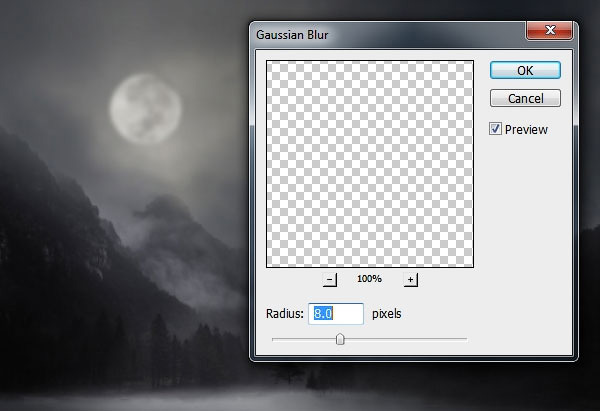The height and width of the screenshot is (411, 600).
Task: Click the pixels unit label
Action: (386, 314)
